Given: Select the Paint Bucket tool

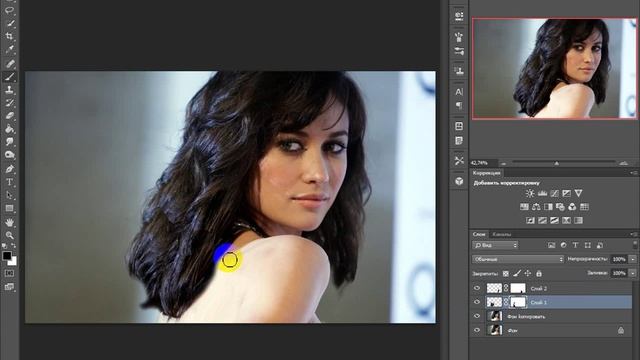Looking at the screenshot, I should (9, 129).
